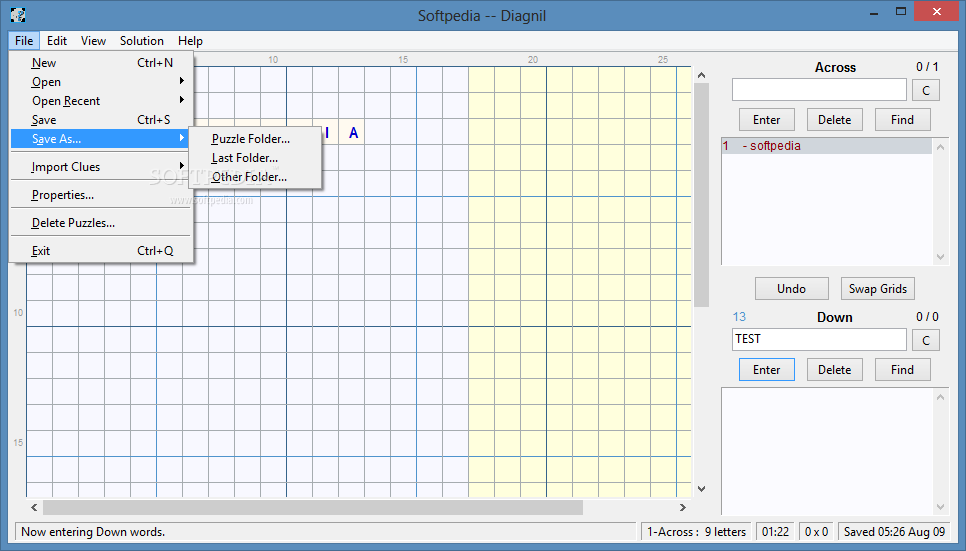Click the Enter button under Down
966x551 pixels.
click(x=766, y=370)
